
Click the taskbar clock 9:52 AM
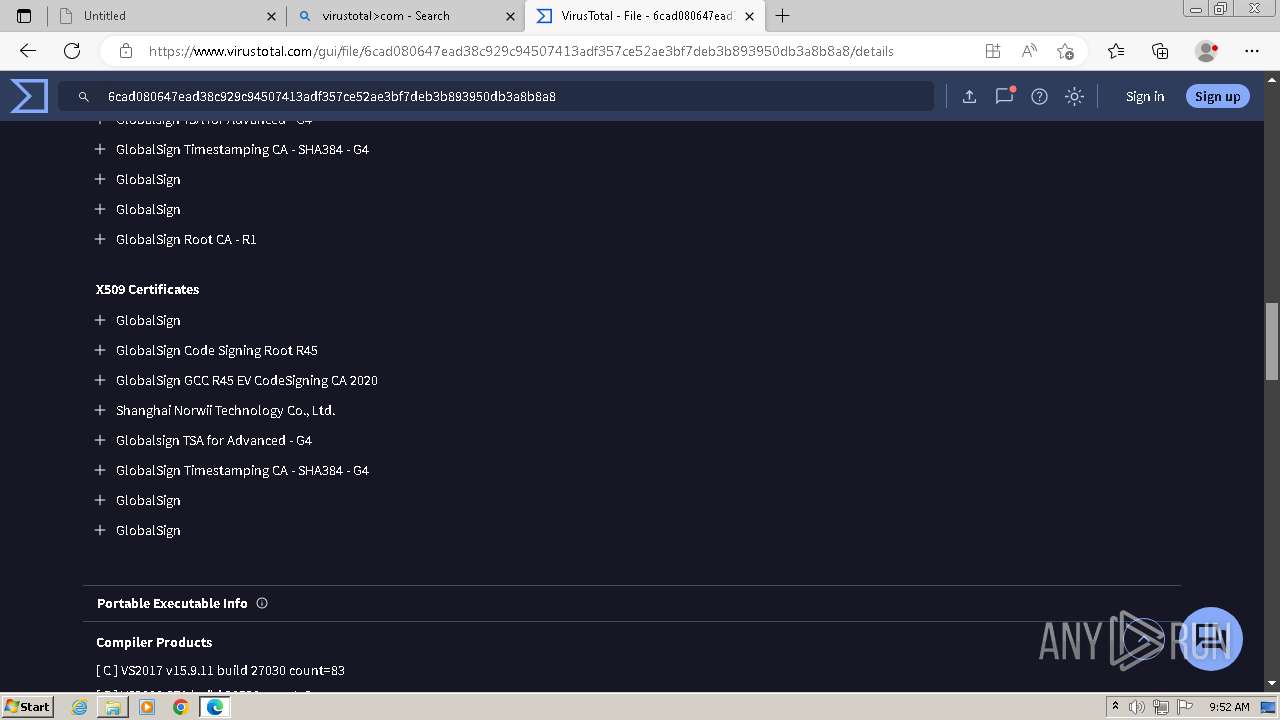point(1229,707)
